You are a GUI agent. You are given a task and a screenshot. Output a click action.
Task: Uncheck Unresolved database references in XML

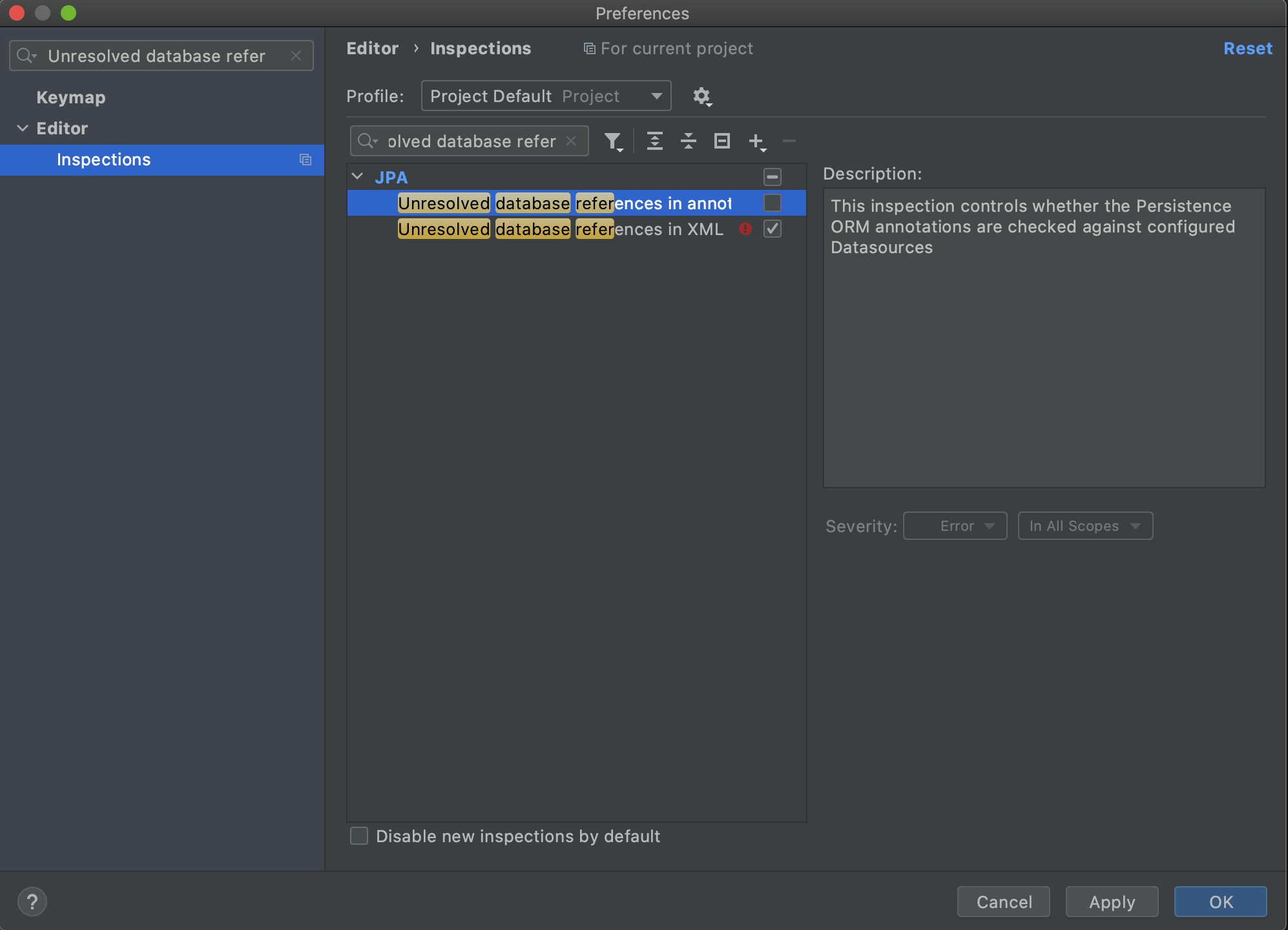tap(772, 229)
